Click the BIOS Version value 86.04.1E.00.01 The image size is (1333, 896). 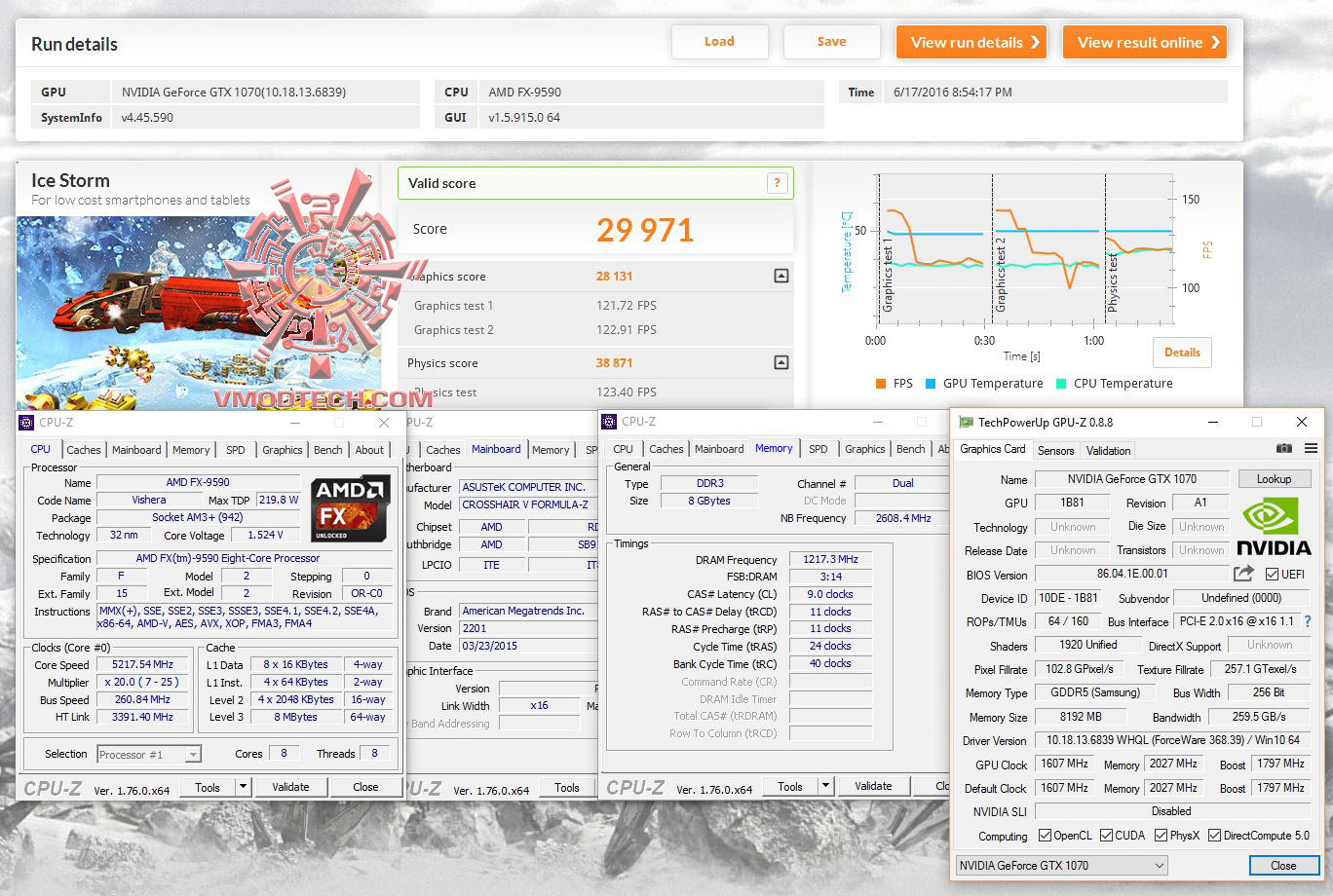1131,575
